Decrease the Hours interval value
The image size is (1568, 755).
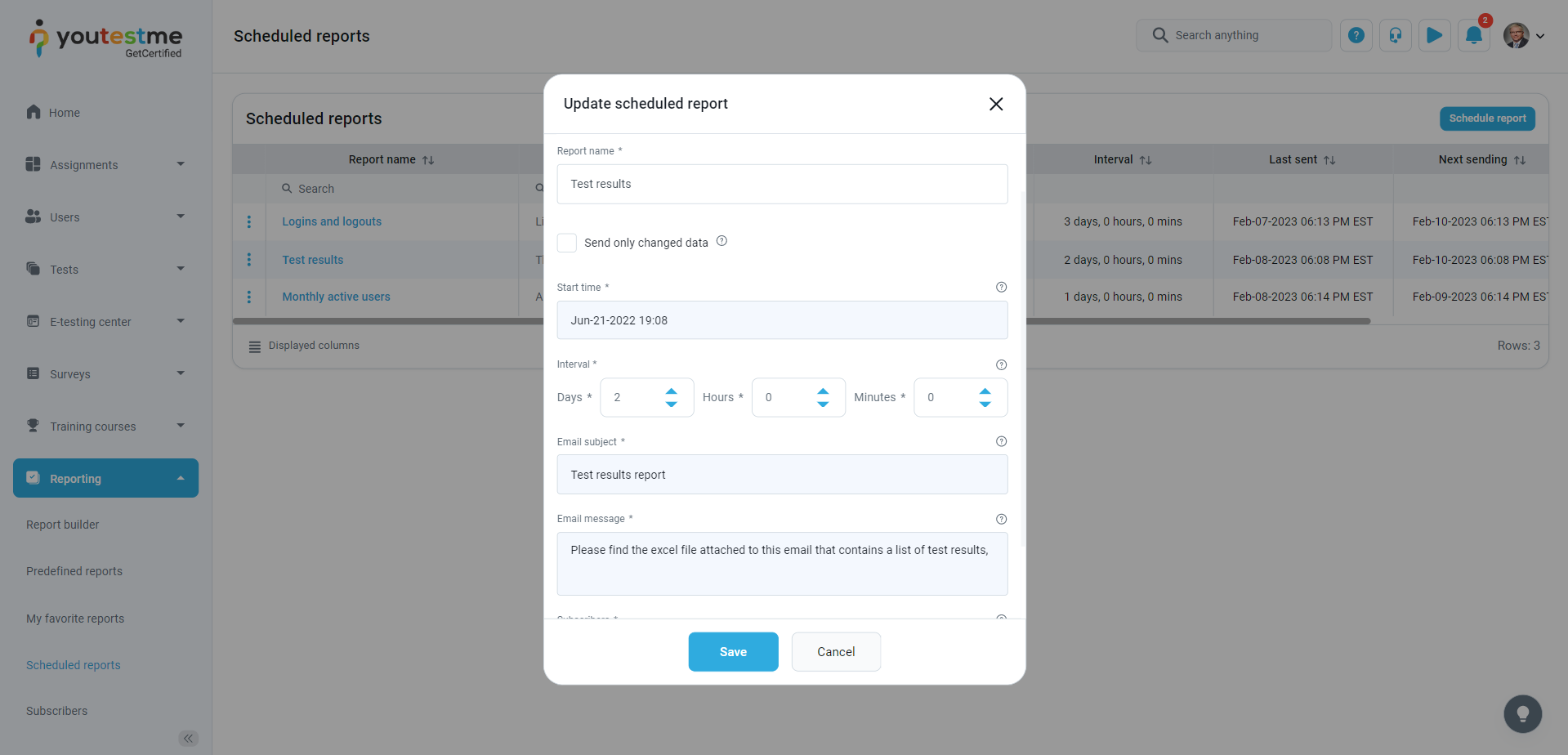pyautogui.click(x=823, y=404)
